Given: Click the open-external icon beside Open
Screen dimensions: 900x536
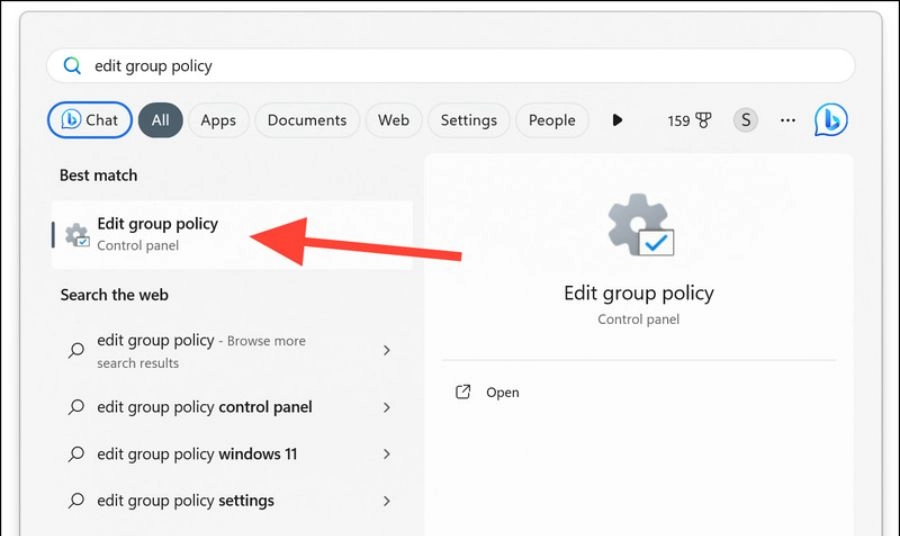Looking at the screenshot, I should [463, 392].
